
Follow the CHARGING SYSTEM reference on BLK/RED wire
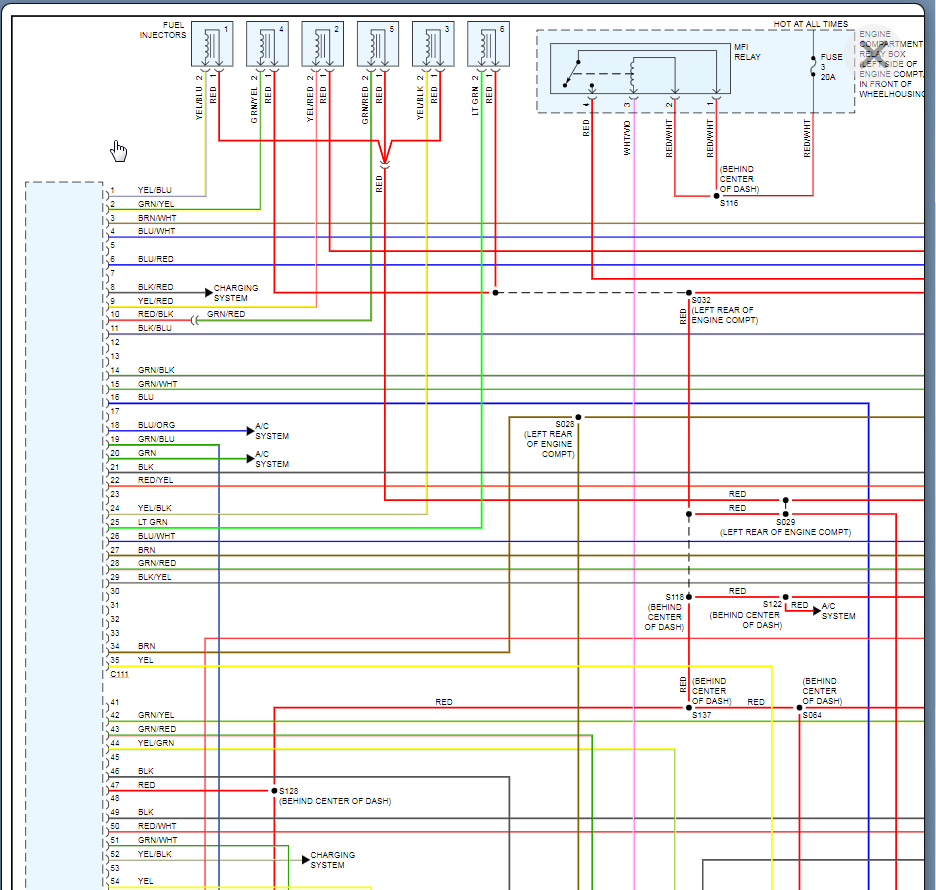[x=235, y=293]
